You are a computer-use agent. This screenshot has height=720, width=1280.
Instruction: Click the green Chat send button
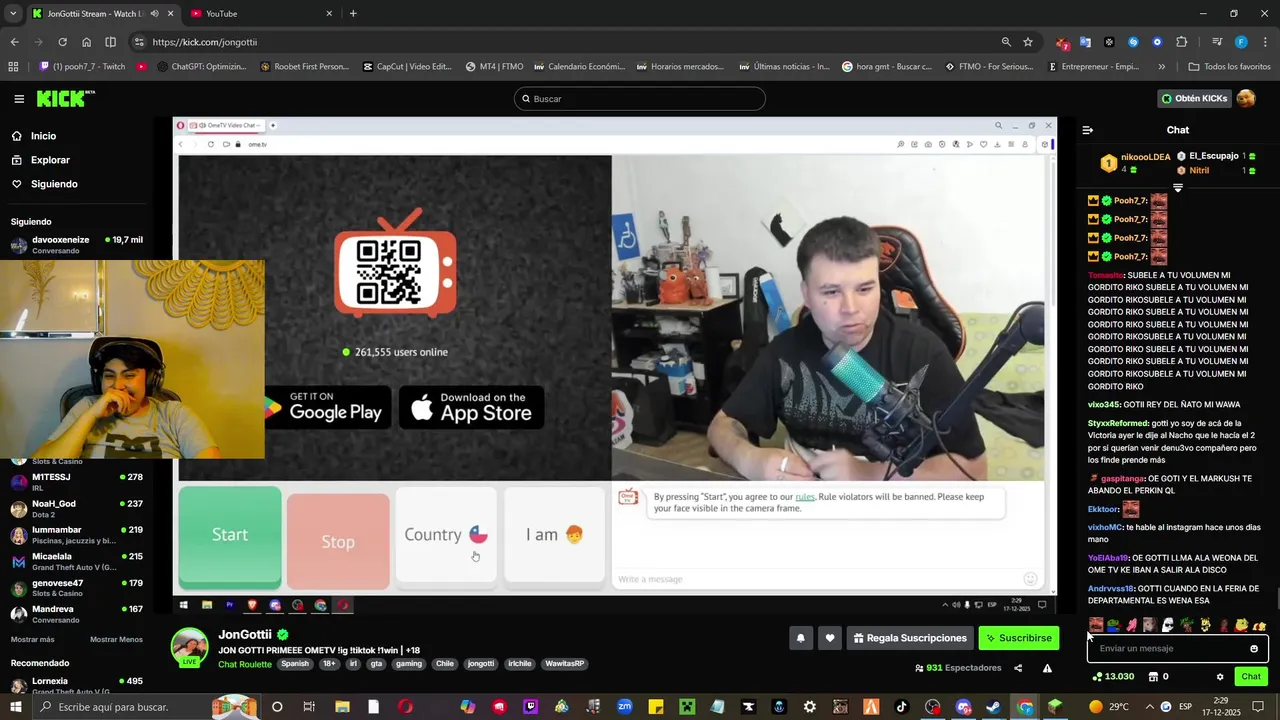click(1251, 677)
